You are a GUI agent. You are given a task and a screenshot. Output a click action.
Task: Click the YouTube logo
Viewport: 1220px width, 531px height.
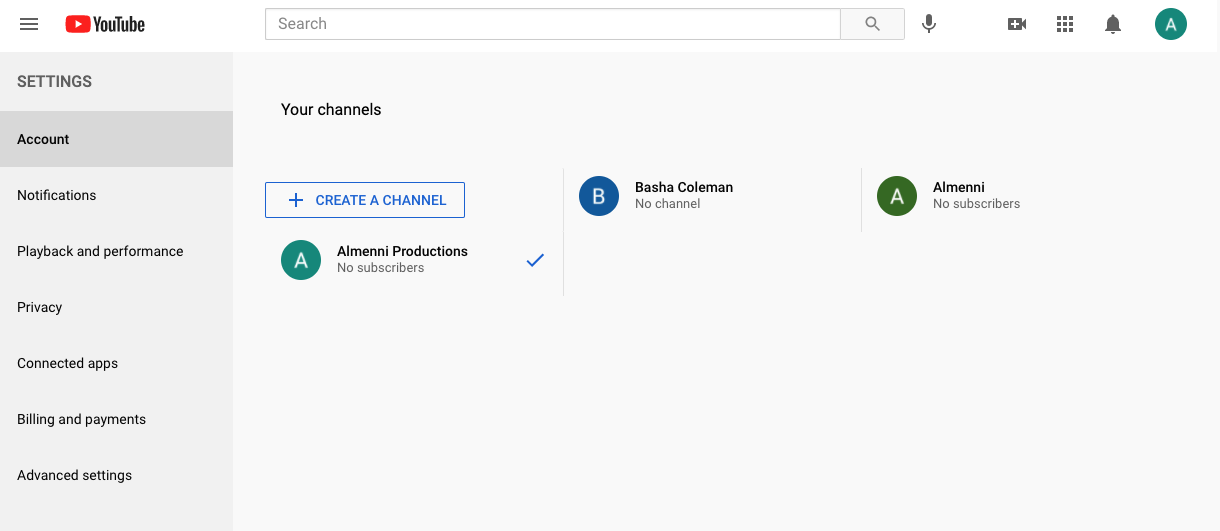[x=105, y=24]
